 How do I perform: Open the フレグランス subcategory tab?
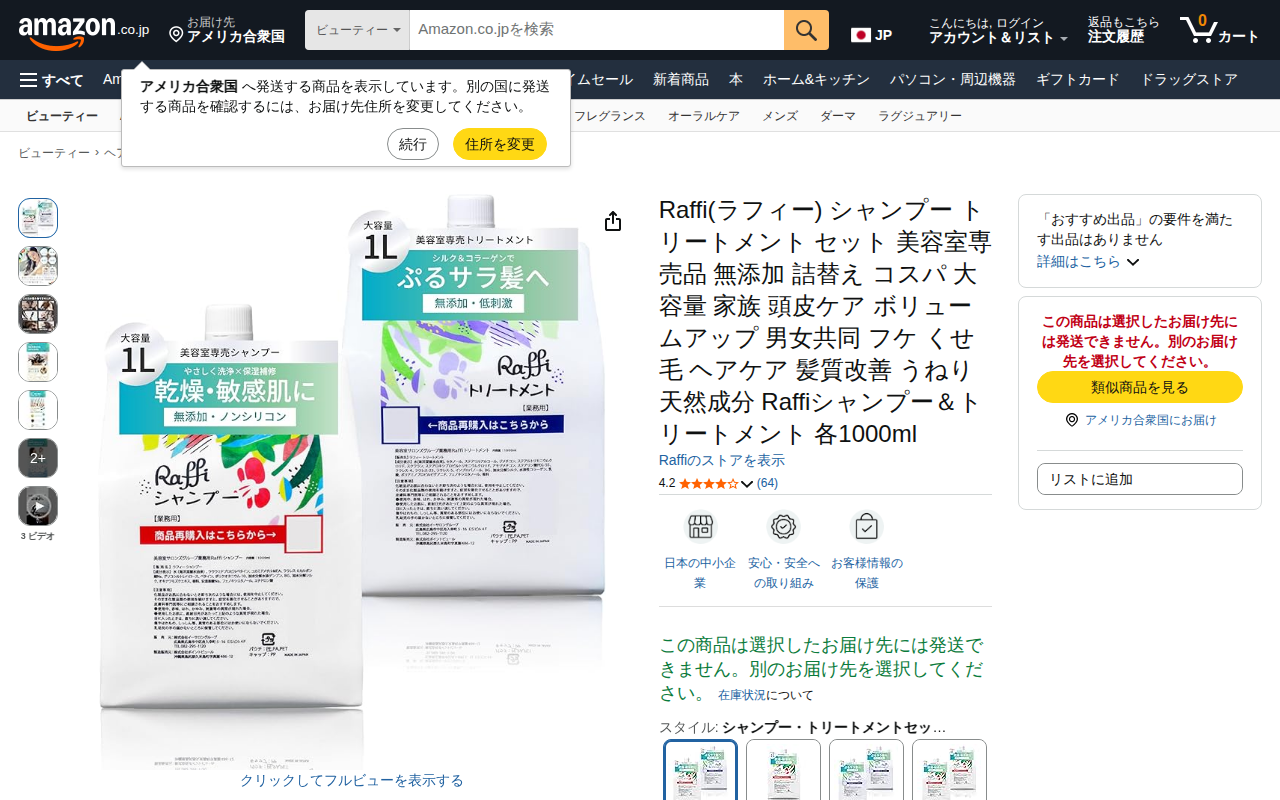[609, 116]
